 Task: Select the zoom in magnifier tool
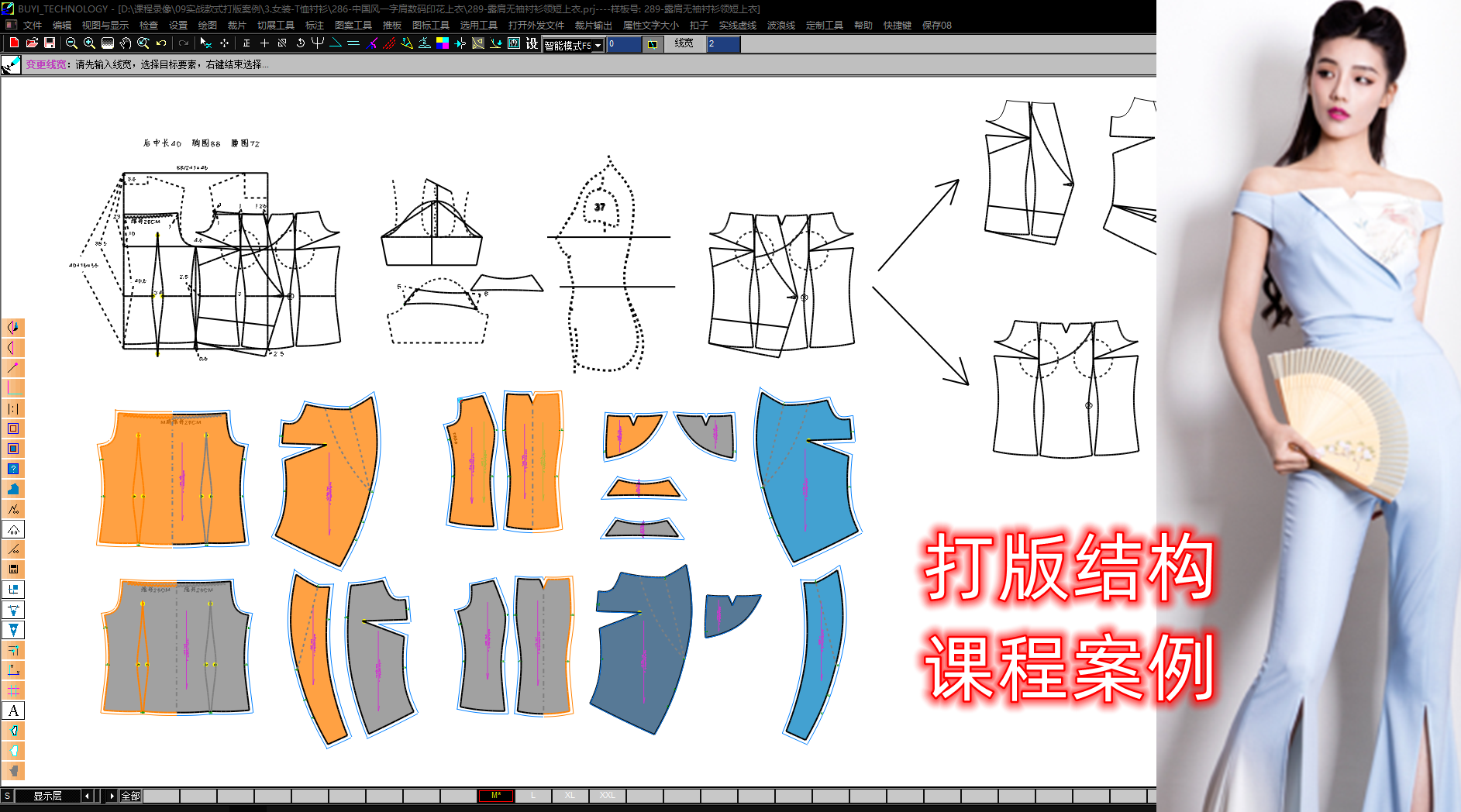(x=88, y=43)
